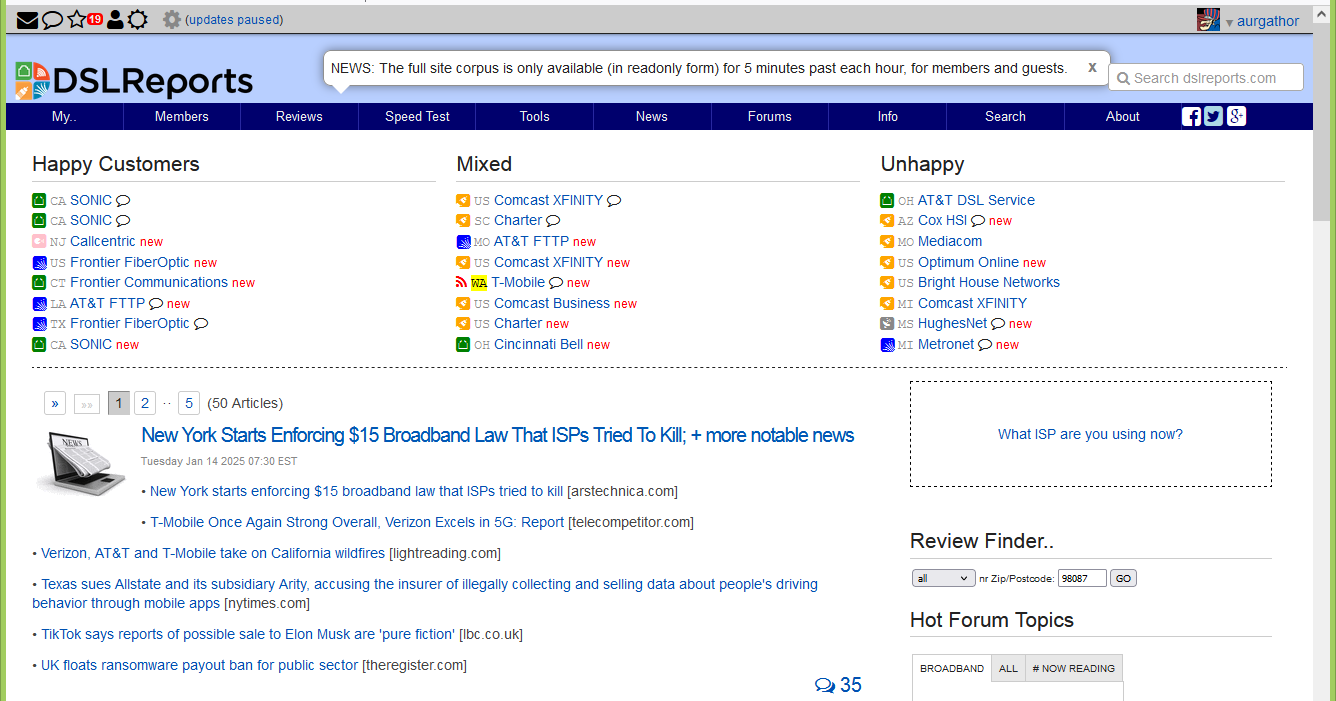This screenshot has height=701, width=1336.
Task: Open comment bubble beside TX Frontier FiberOptic
Action: click(201, 324)
